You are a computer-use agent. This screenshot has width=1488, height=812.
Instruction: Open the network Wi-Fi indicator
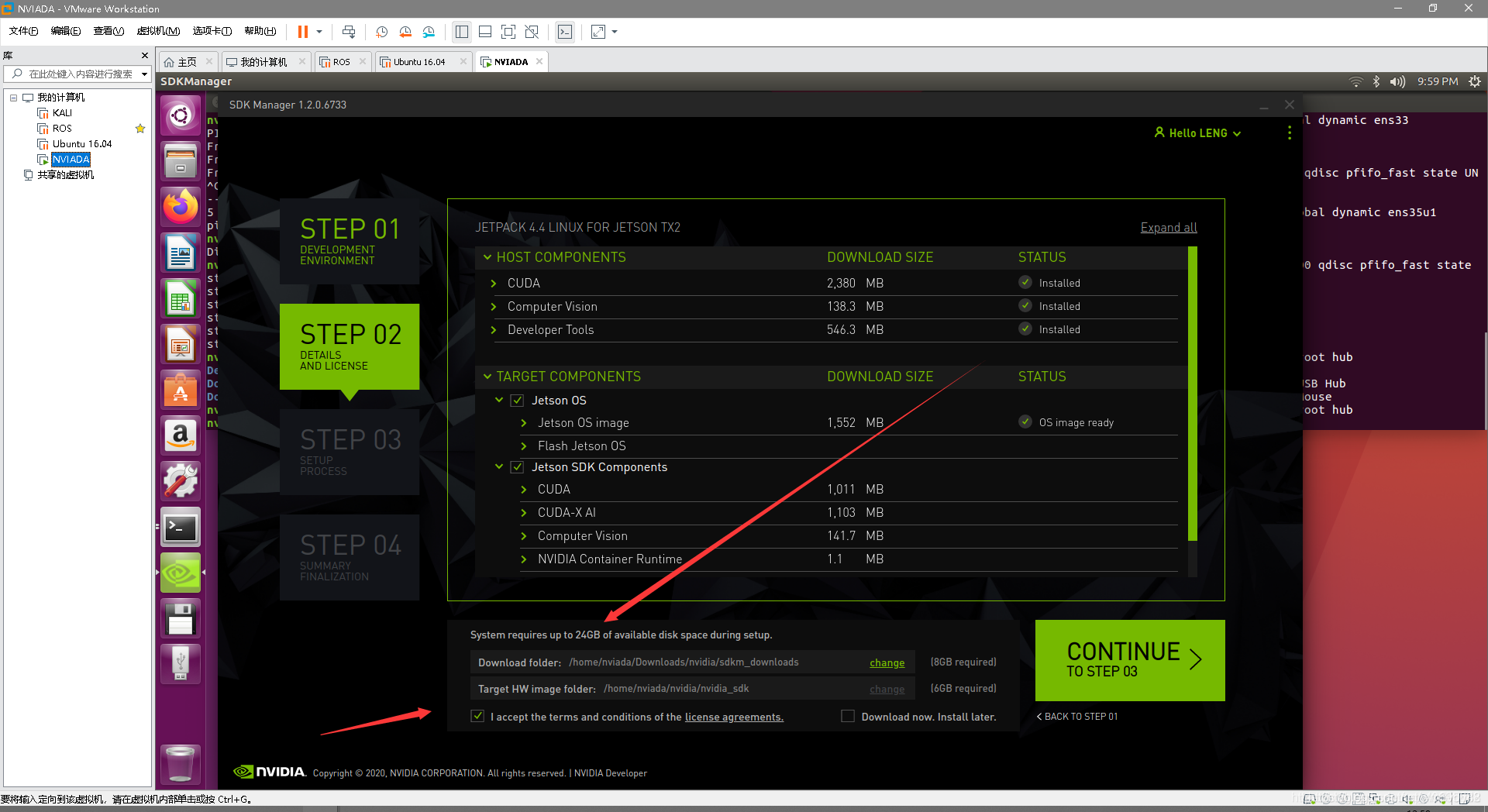point(1355,81)
